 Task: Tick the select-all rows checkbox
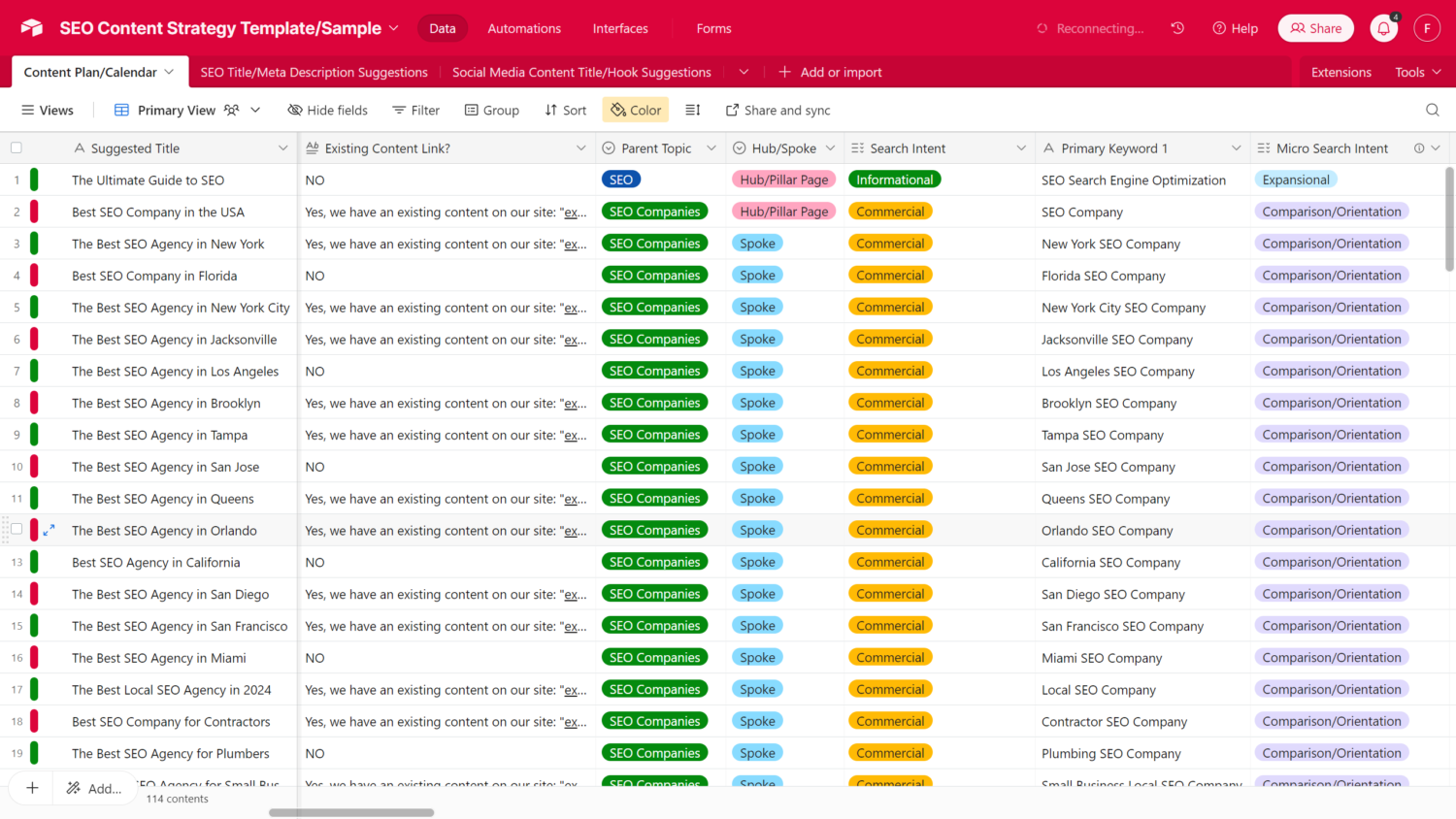tap(17, 148)
